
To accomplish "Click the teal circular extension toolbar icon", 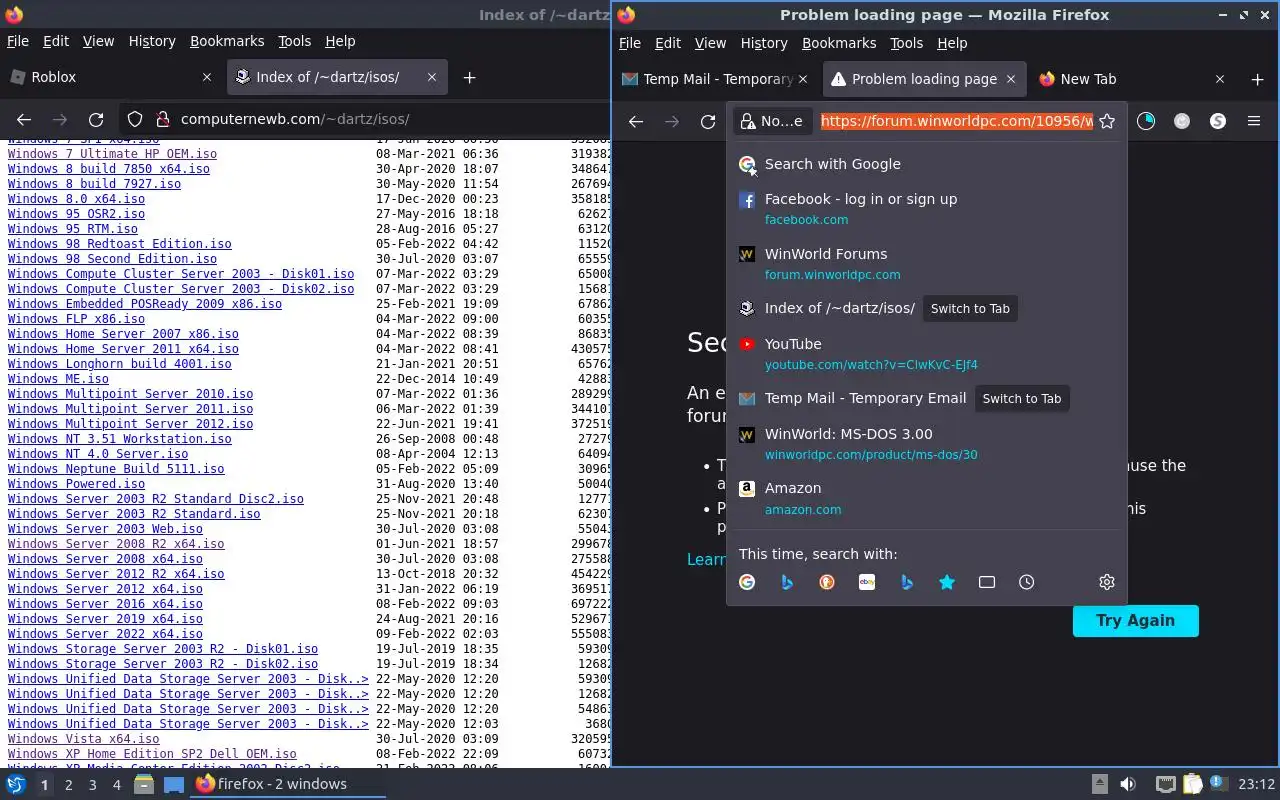I will tap(1146, 121).
